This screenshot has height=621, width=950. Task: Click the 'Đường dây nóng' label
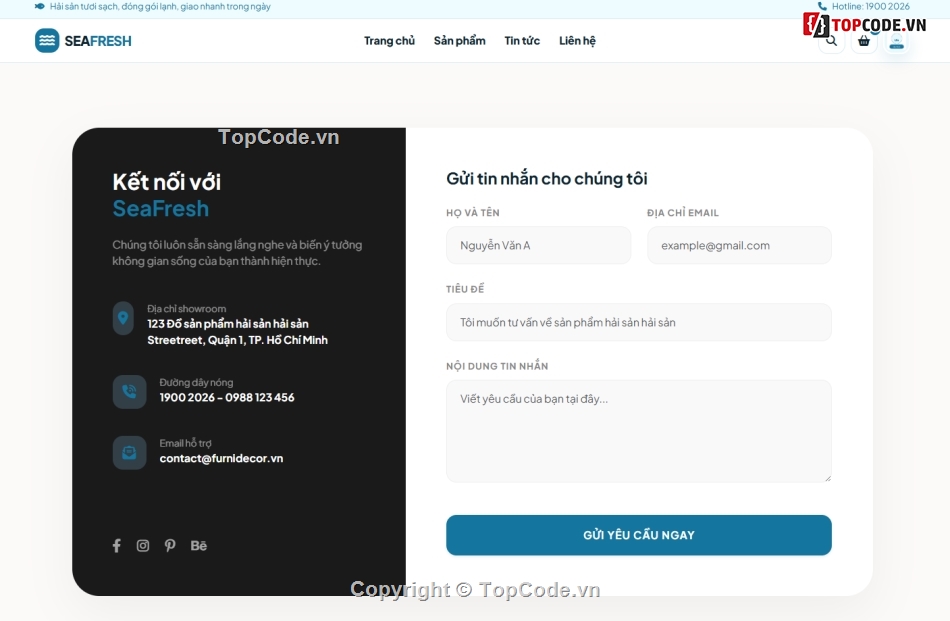(x=196, y=382)
